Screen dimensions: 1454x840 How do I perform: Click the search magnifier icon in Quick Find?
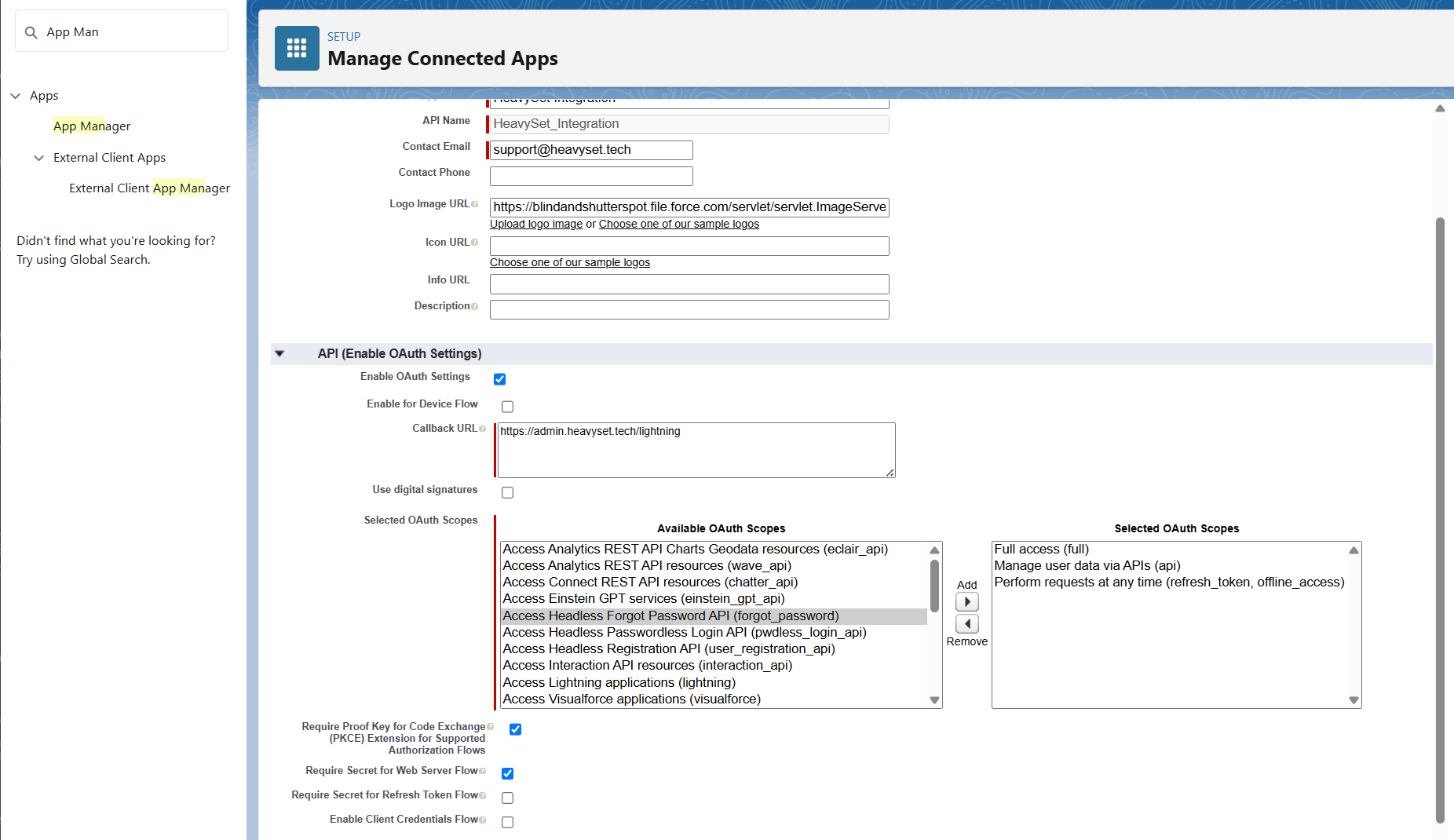pos(31,32)
